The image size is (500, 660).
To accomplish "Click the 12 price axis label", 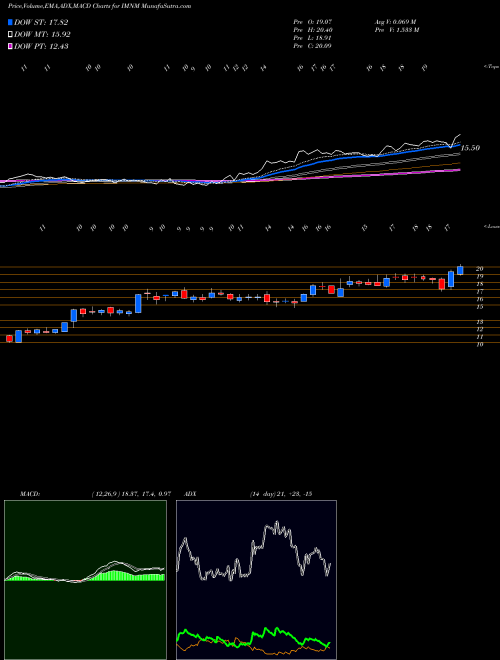I will pos(479,329).
